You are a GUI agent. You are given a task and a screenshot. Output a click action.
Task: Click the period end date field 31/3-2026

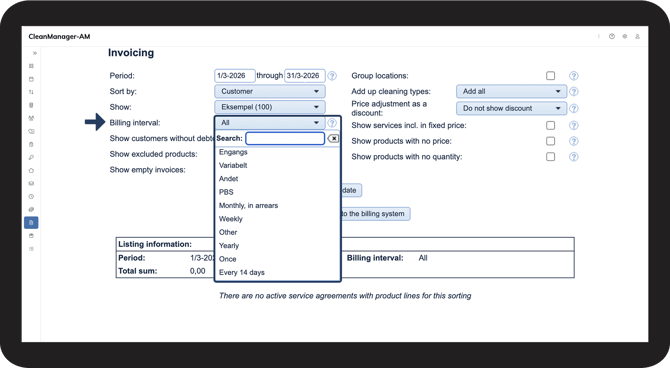click(305, 76)
